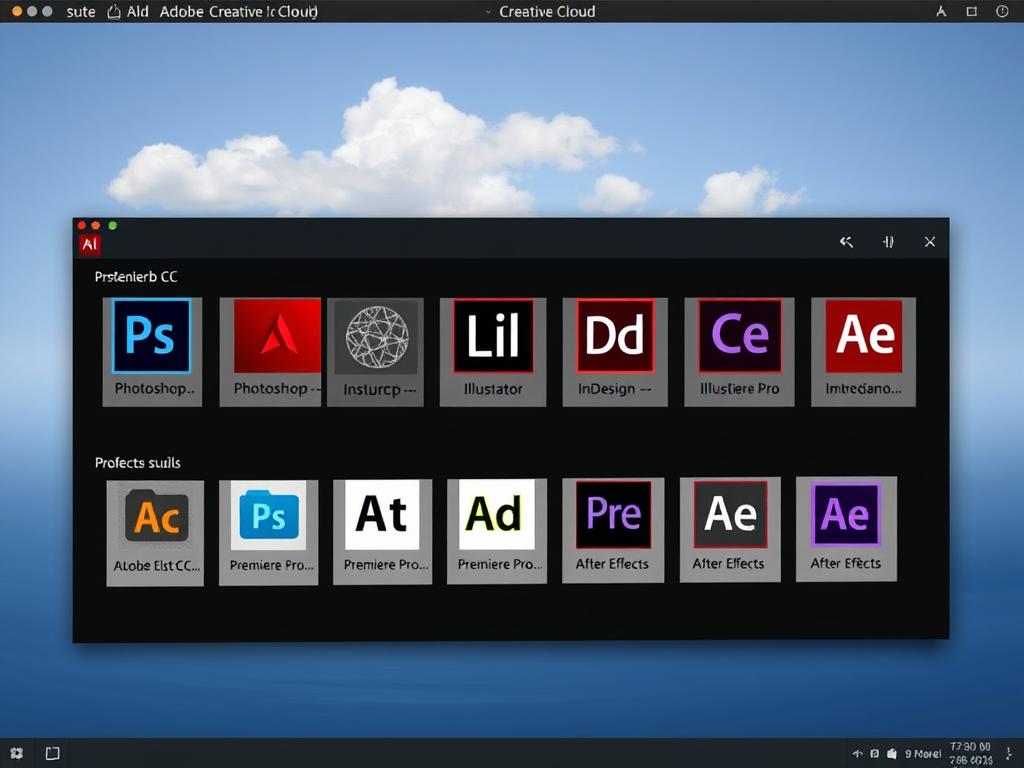Image resolution: width=1024 pixels, height=768 pixels.
Task: Click the small square tray icon in taskbar
Action: click(875, 753)
